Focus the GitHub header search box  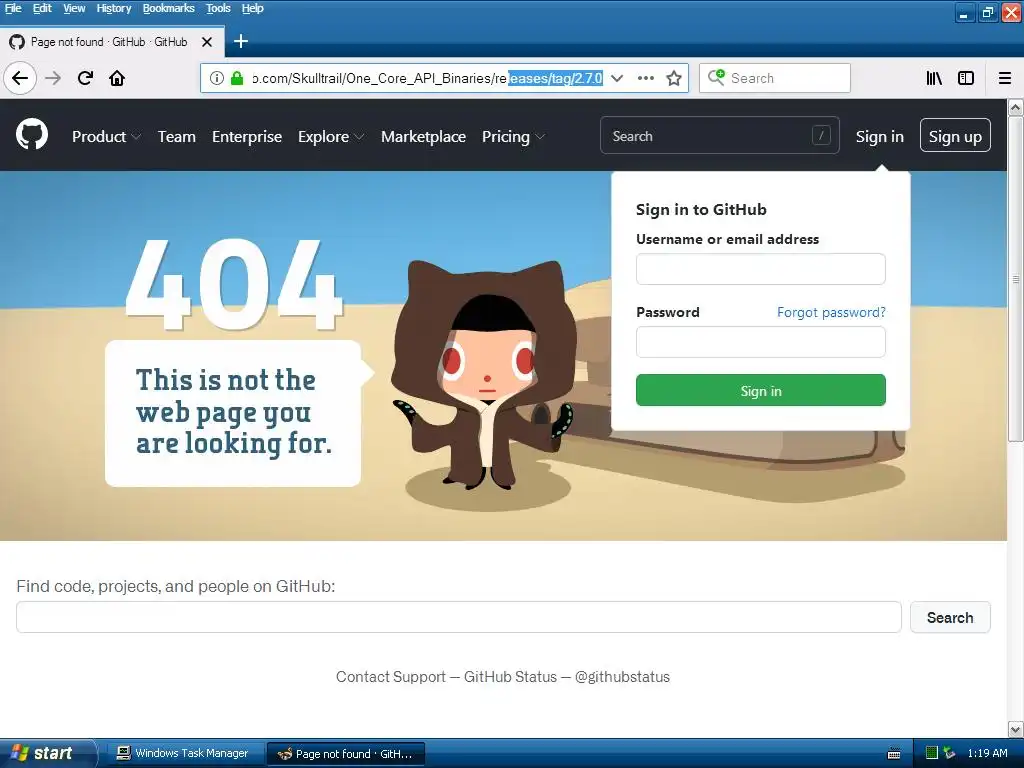point(720,135)
